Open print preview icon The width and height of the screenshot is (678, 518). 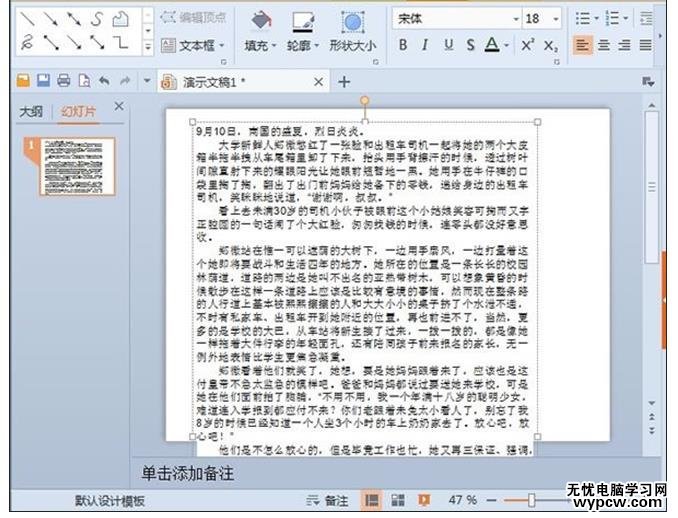pos(84,81)
